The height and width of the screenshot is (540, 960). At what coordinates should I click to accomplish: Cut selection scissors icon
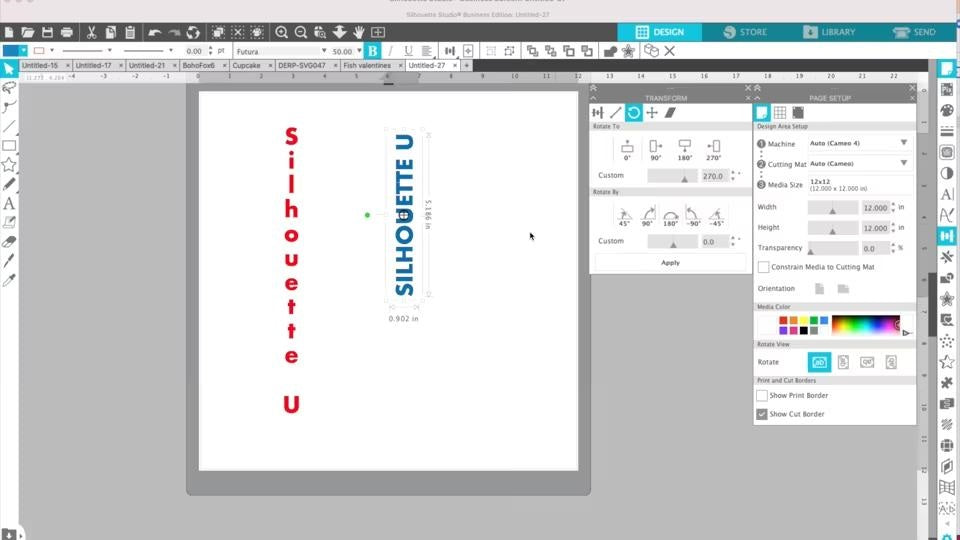(x=91, y=32)
